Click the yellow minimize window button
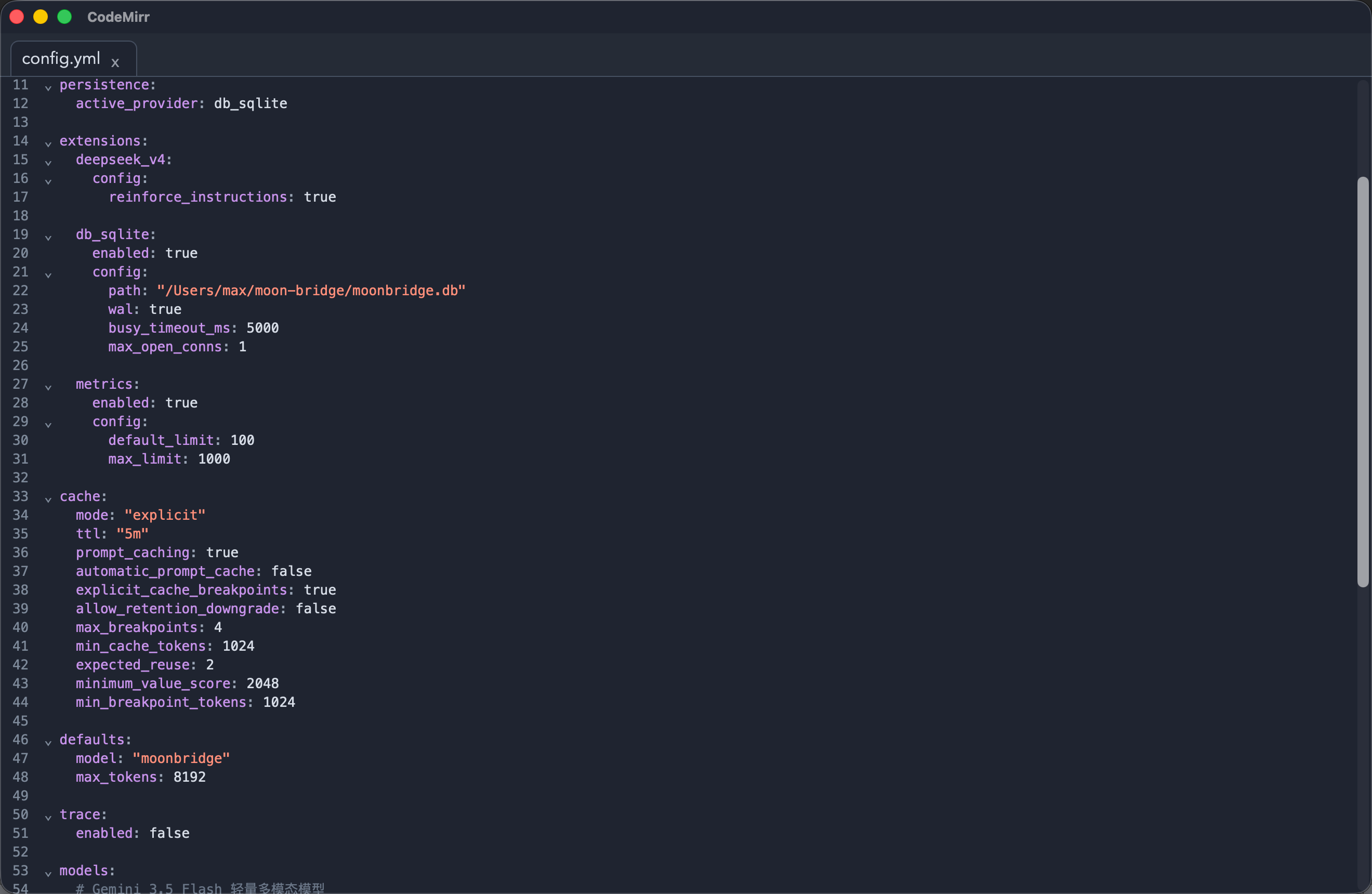Viewport: 1372px width, 894px height. point(41,17)
